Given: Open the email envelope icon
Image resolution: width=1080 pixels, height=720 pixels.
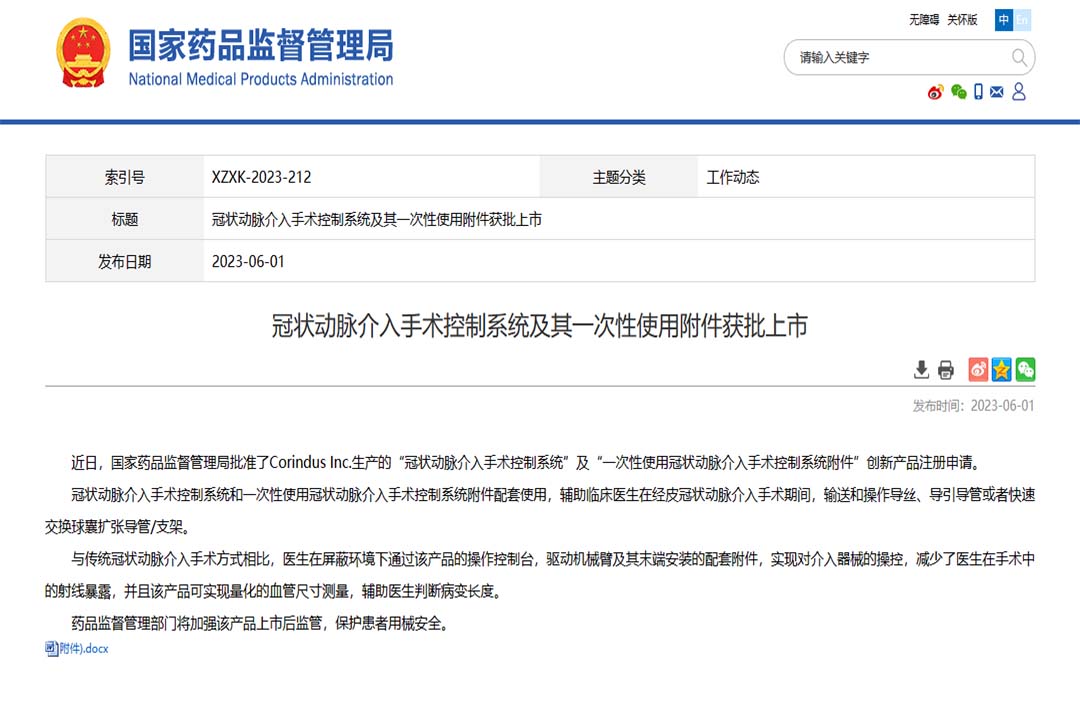Looking at the screenshot, I should 997,92.
